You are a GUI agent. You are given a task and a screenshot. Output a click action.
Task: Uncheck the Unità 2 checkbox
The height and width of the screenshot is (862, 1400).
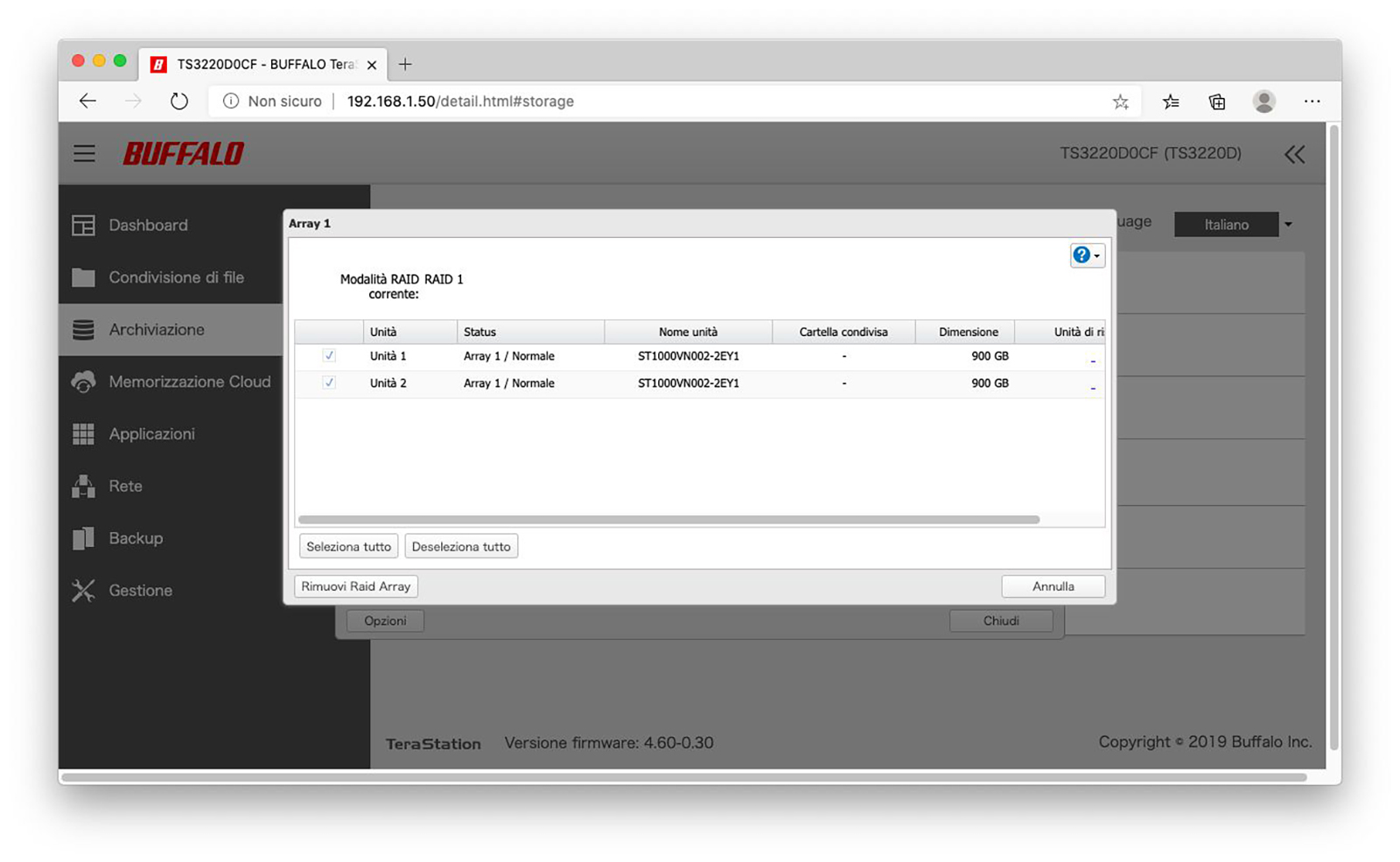[329, 383]
